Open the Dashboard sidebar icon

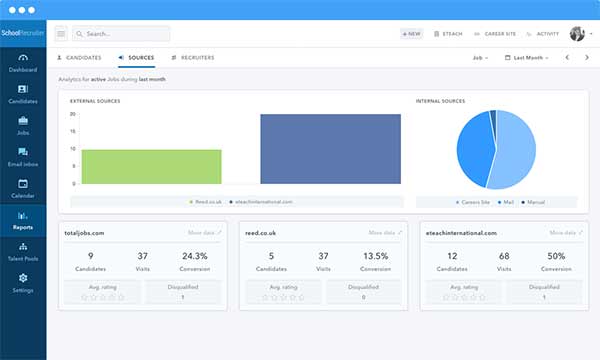[23, 58]
